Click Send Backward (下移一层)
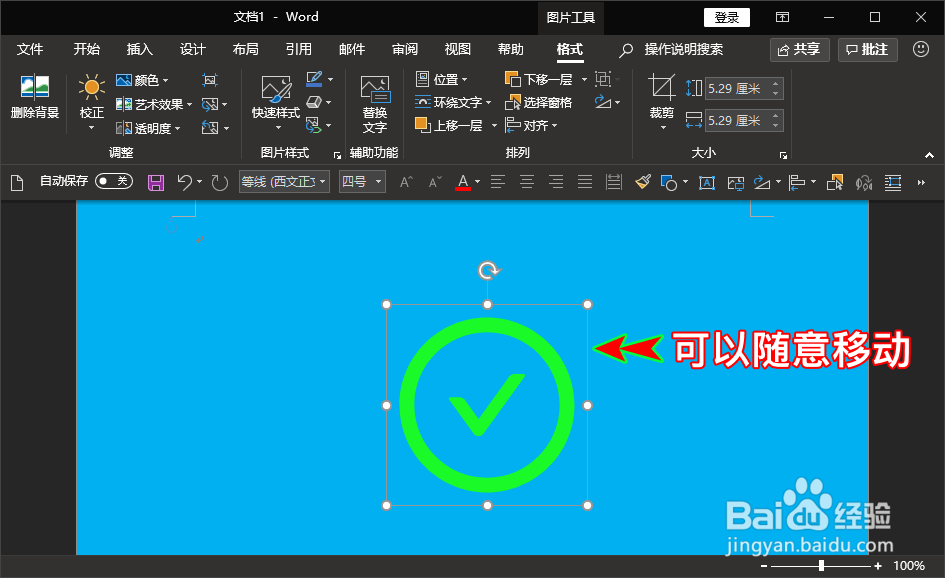The width and height of the screenshot is (945, 578). click(539, 80)
